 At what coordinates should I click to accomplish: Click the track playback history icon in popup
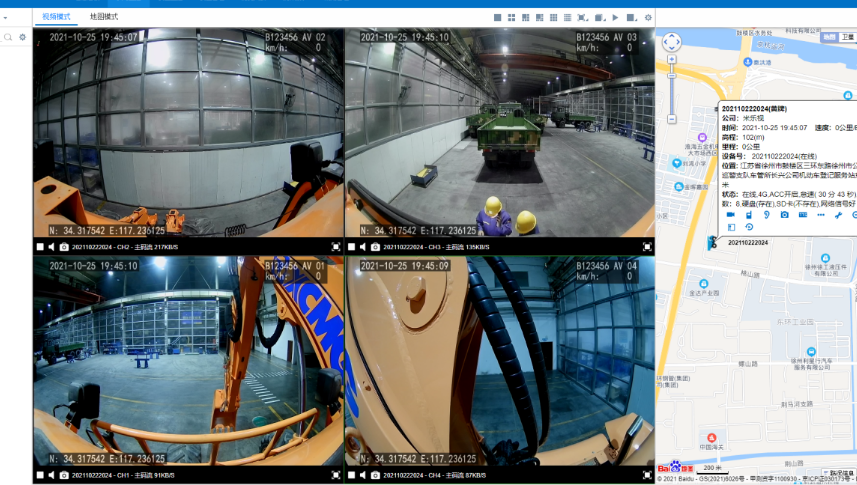tap(749, 228)
